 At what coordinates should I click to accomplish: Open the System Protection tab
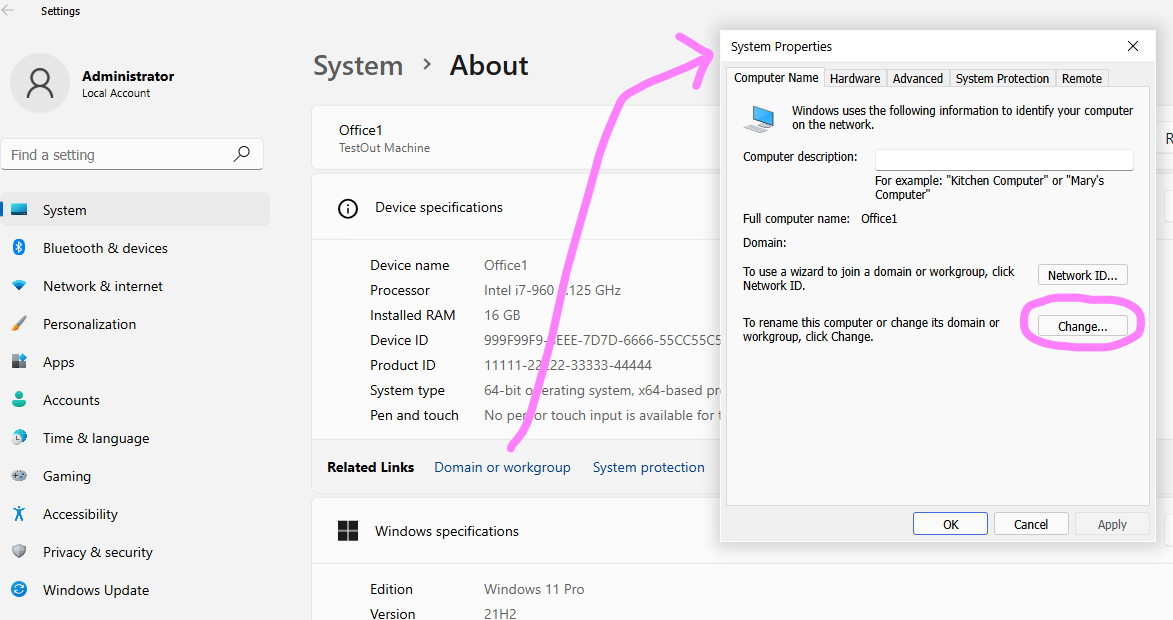1002,79
